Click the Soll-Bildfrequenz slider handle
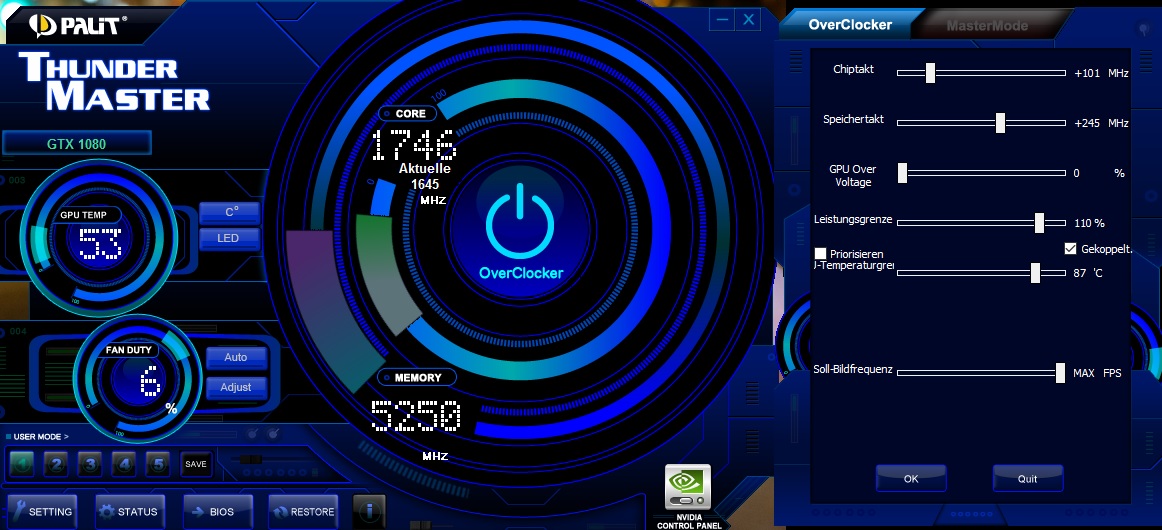Image resolution: width=1162 pixels, height=530 pixels. 1060,373
